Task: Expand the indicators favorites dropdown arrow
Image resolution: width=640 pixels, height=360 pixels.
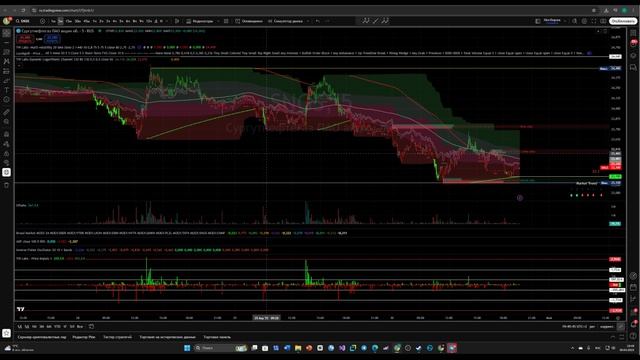Action: [x=218, y=21]
